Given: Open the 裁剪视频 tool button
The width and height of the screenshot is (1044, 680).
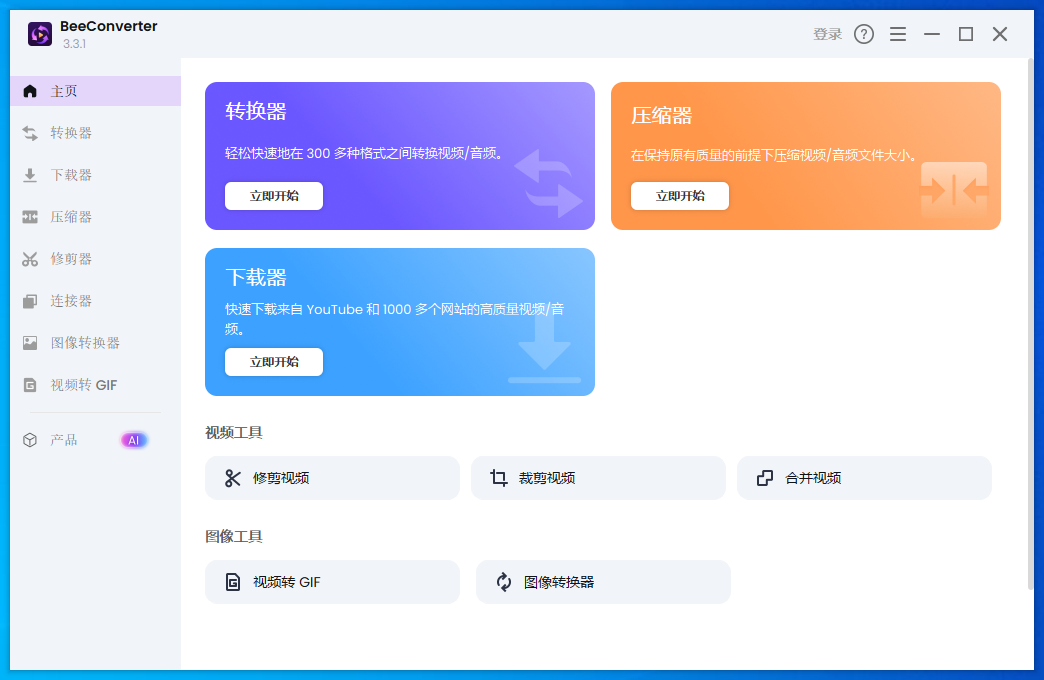Looking at the screenshot, I should click(598, 478).
